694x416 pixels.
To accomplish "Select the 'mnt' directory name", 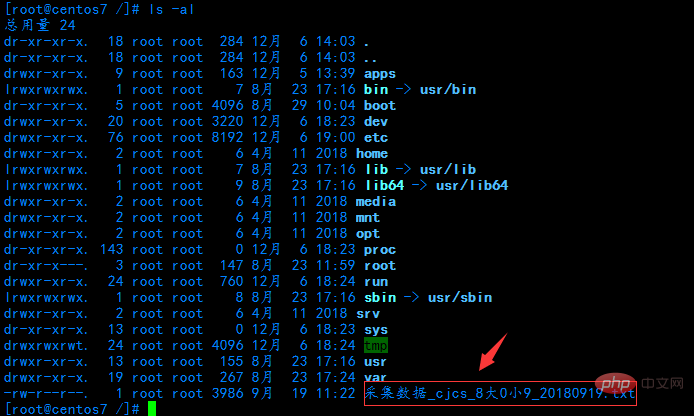I will (368, 217).
